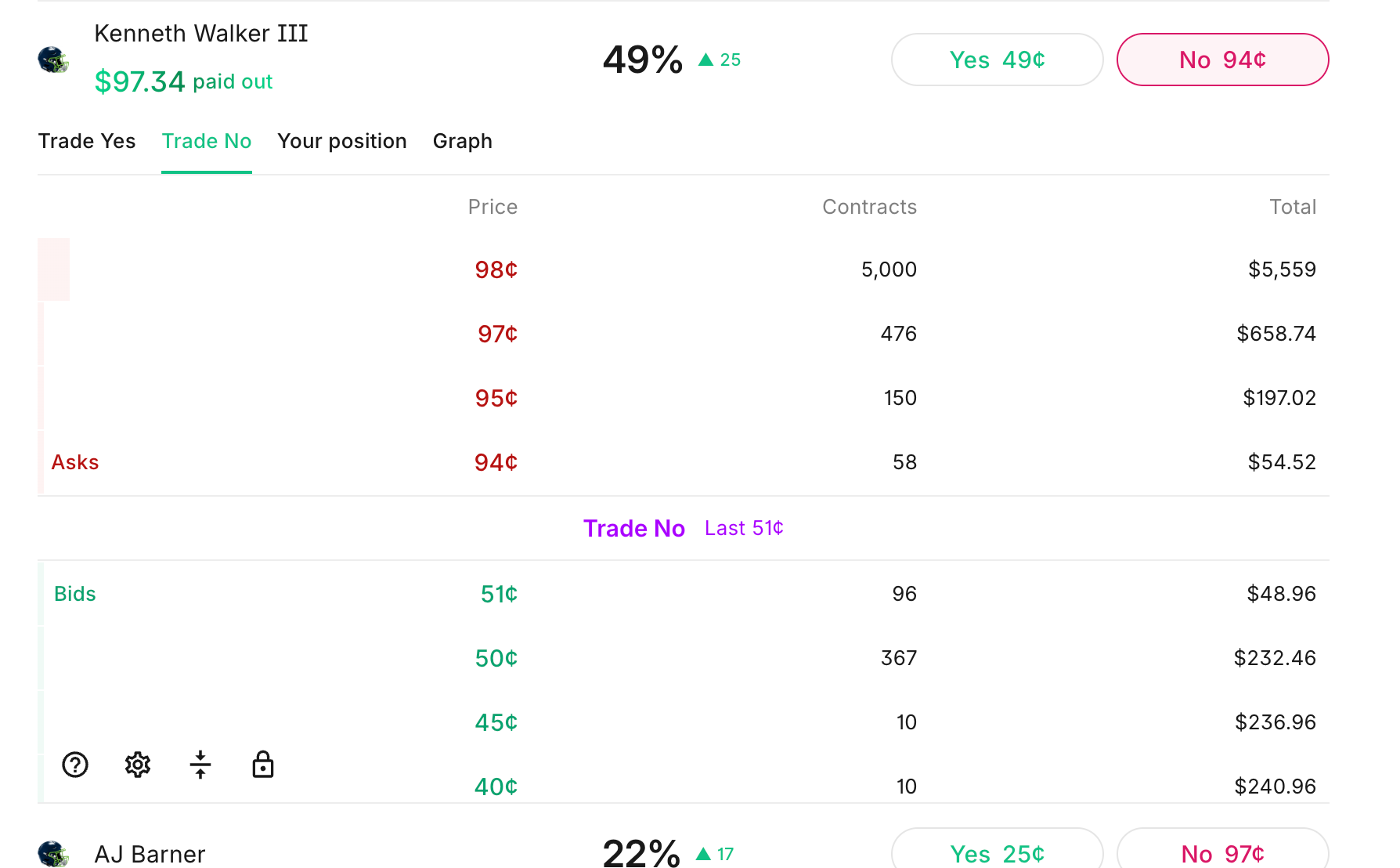Viewport: 1400px width, 868px height.
Task: Switch to the Trade Yes tab
Action: point(86,141)
